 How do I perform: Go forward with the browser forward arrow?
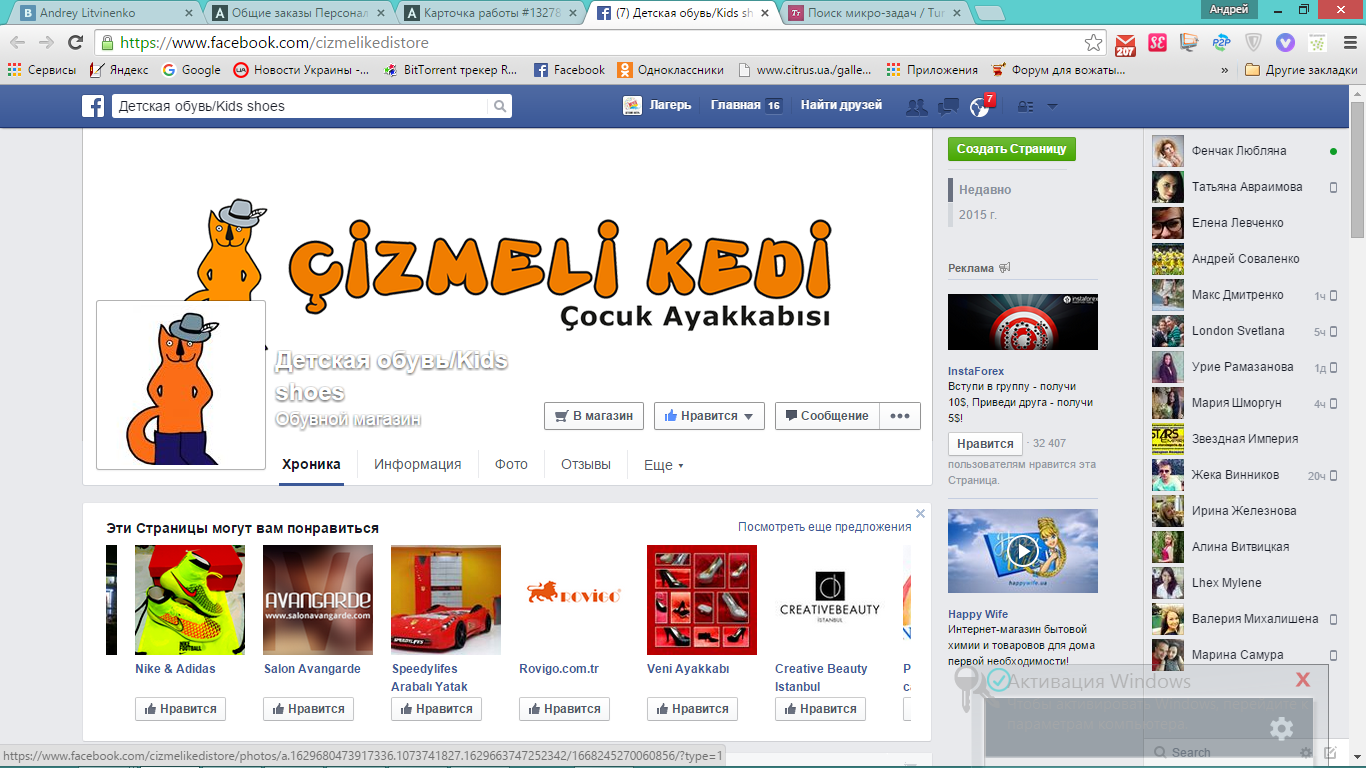46,42
